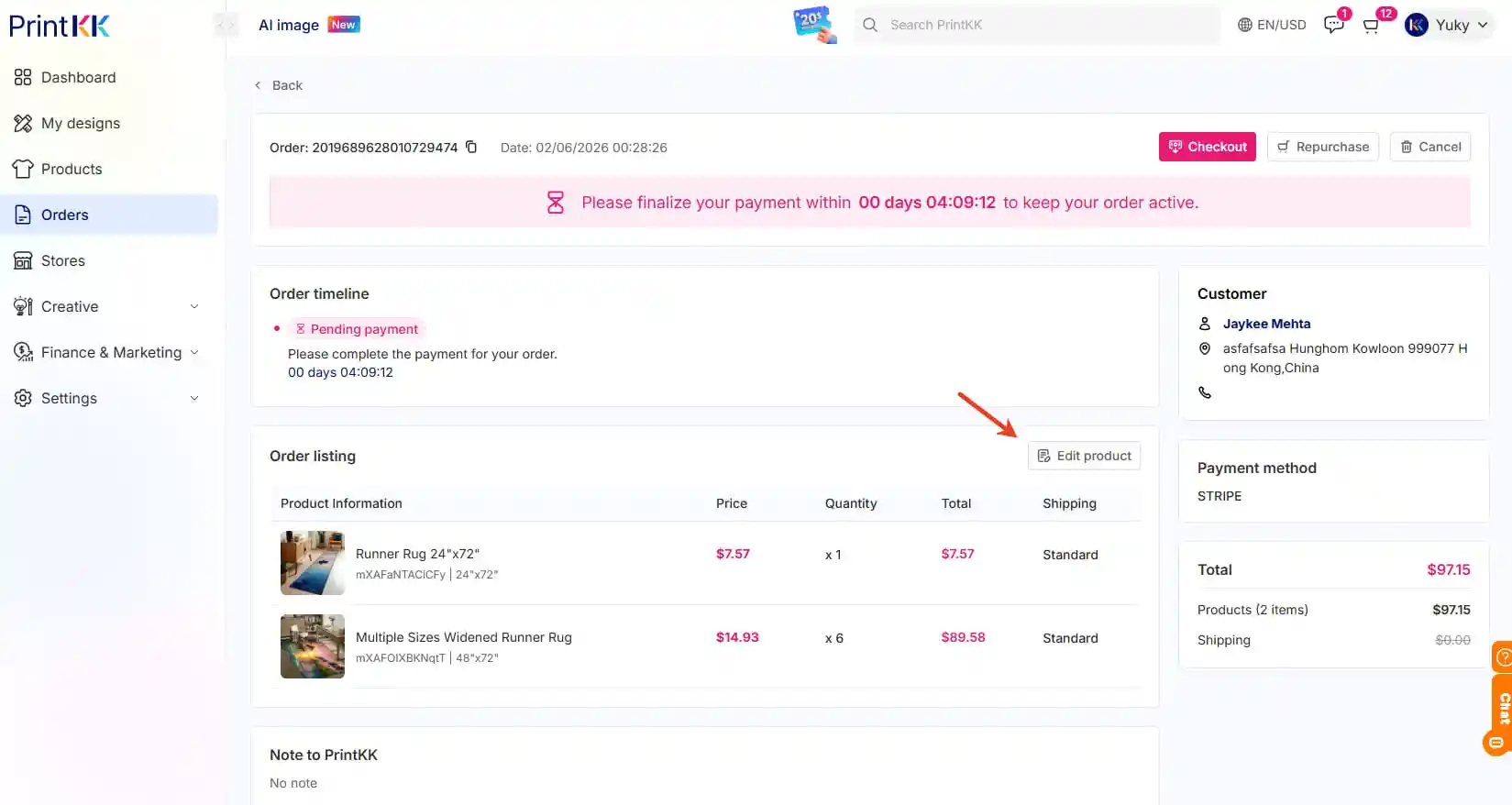This screenshot has width=1512, height=805.
Task: Open the shopping cart icon
Action: click(x=1371, y=26)
